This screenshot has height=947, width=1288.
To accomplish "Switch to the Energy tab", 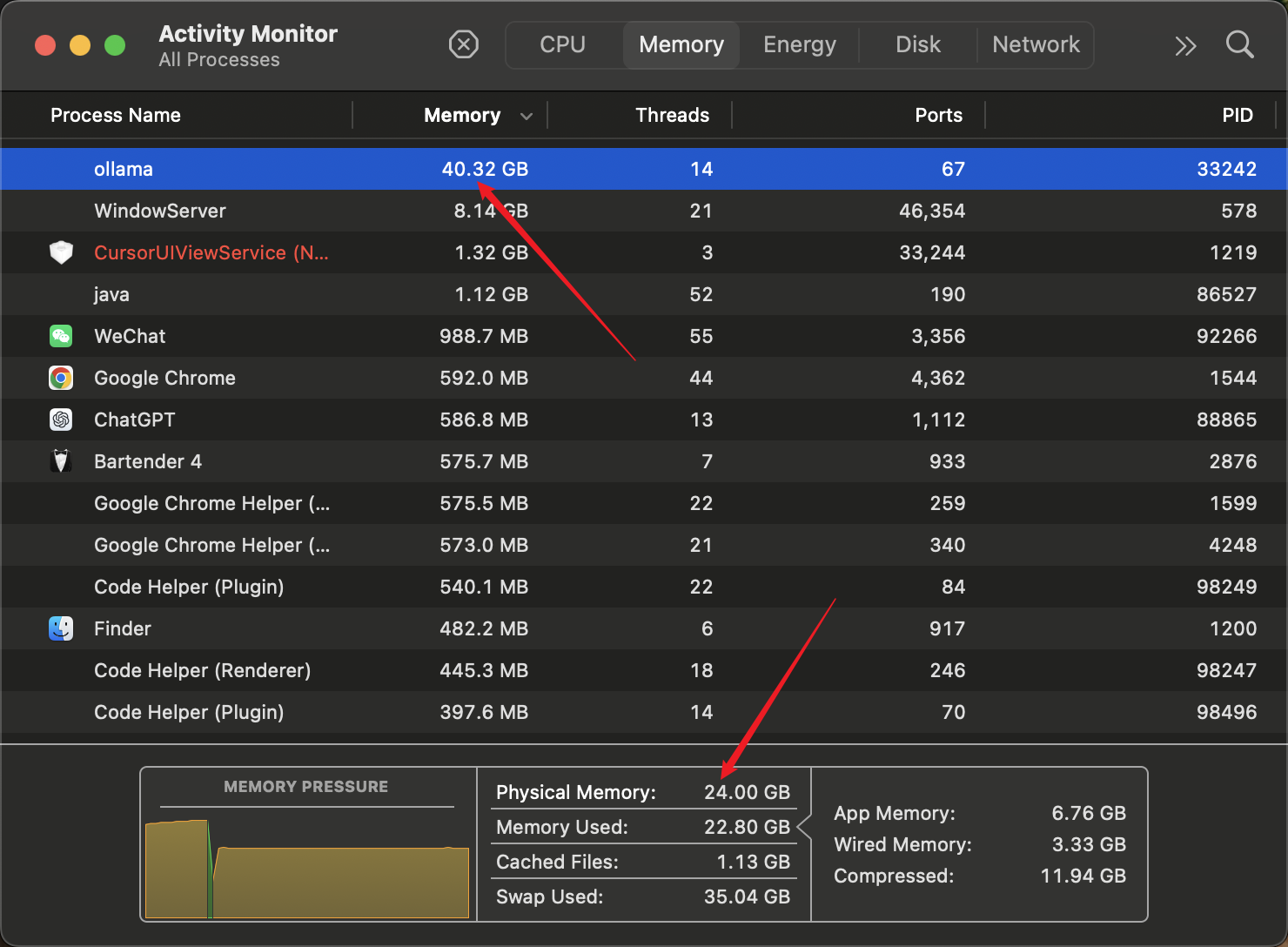I will pos(800,44).
